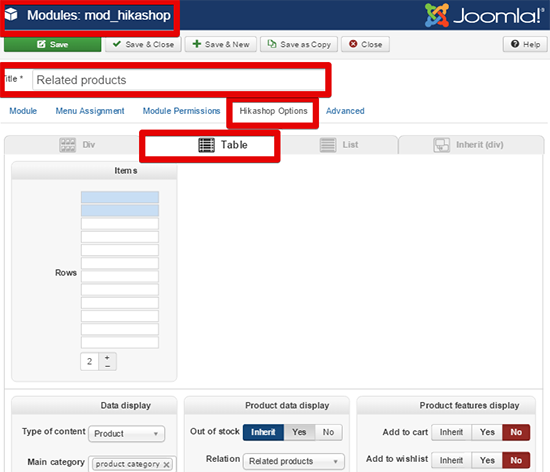Set Out of stock to Yes
Screen dimensions: 550x472
point(299,432)
